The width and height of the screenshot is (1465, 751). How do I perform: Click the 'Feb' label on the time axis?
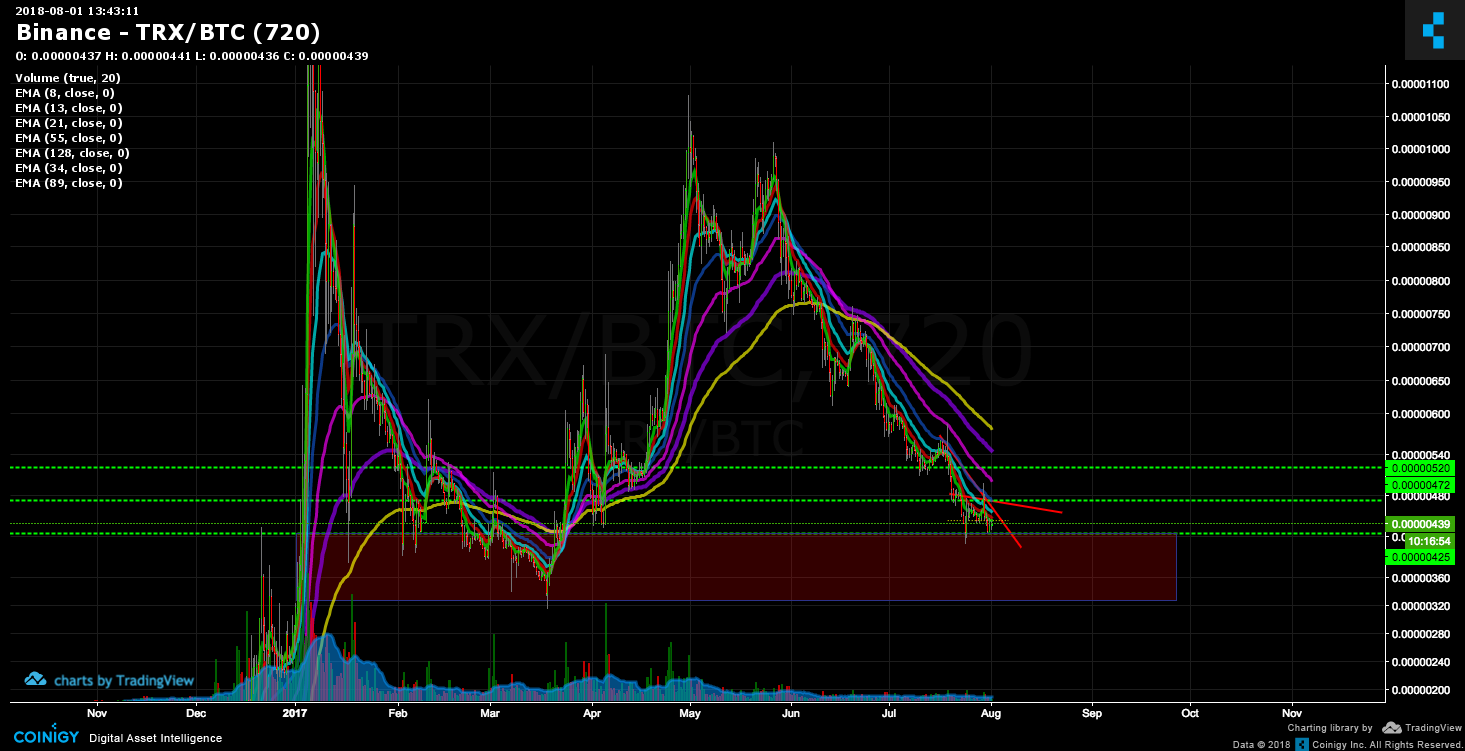pos(398,714)
